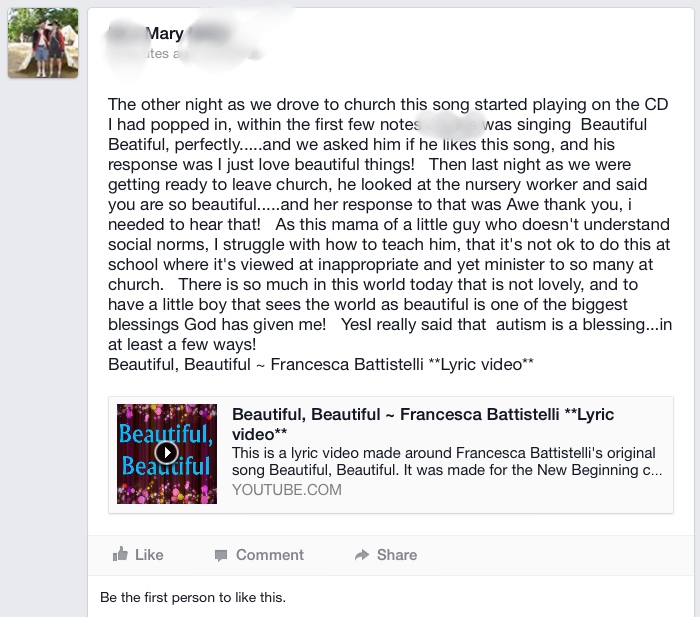The height and width of the screenshot is (617, 700).
Task: Click the Like button text
Action: click(x=149, y=555)
